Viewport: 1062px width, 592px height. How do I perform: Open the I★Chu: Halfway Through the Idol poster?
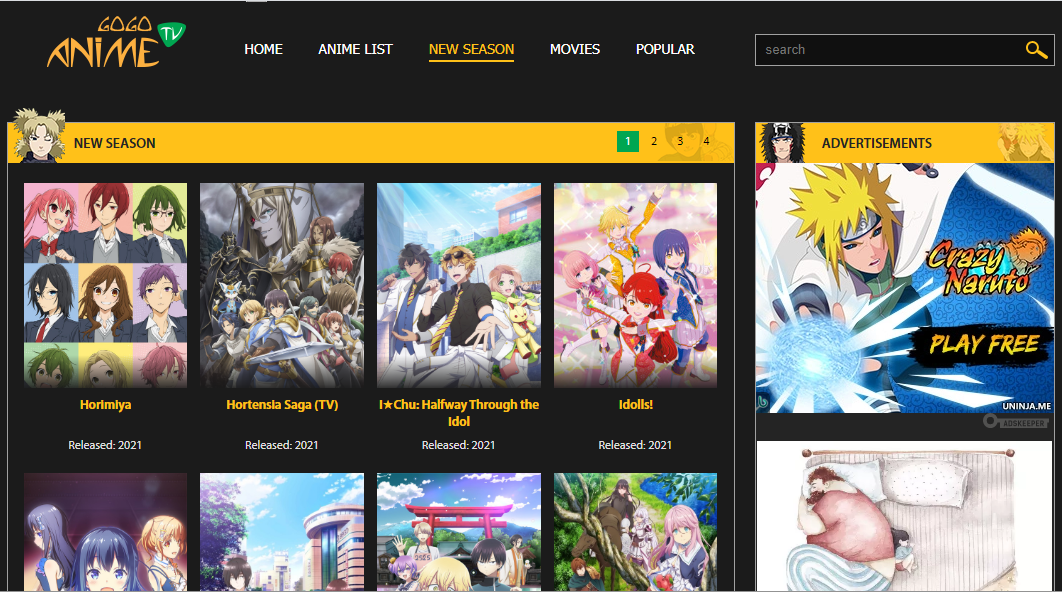click(x=459, y=285)
